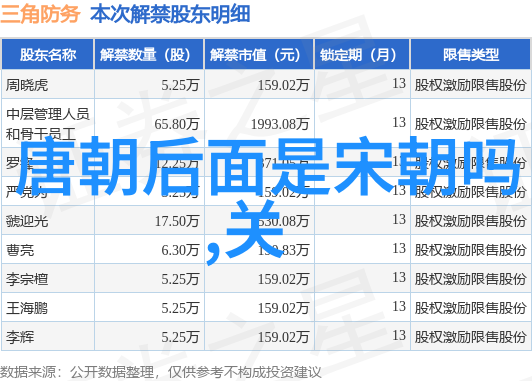Click the 6.30万 quantity cell

(180, 250)
